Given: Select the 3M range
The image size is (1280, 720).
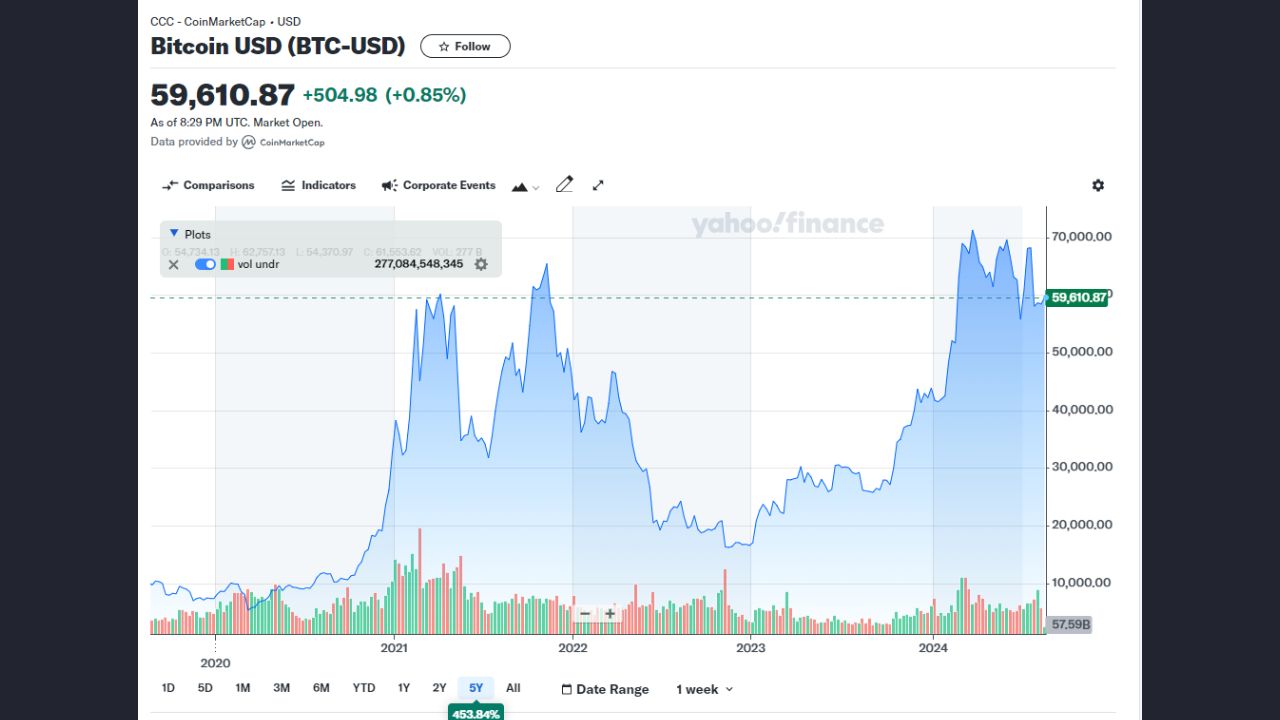Looking at the screenshot, I should [282, 688].
